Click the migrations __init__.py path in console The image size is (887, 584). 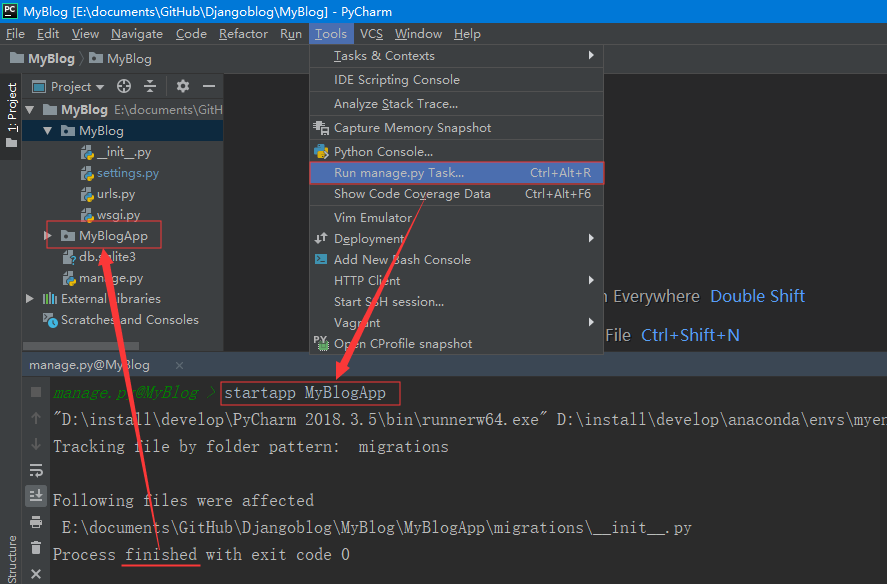(376, 528)
